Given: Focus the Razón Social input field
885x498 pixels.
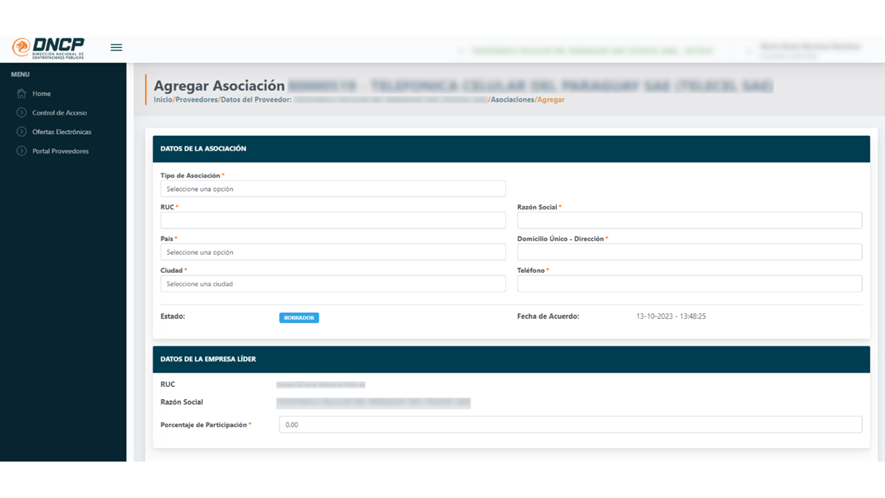Looking at the screenshot, I should coord(690,221).
